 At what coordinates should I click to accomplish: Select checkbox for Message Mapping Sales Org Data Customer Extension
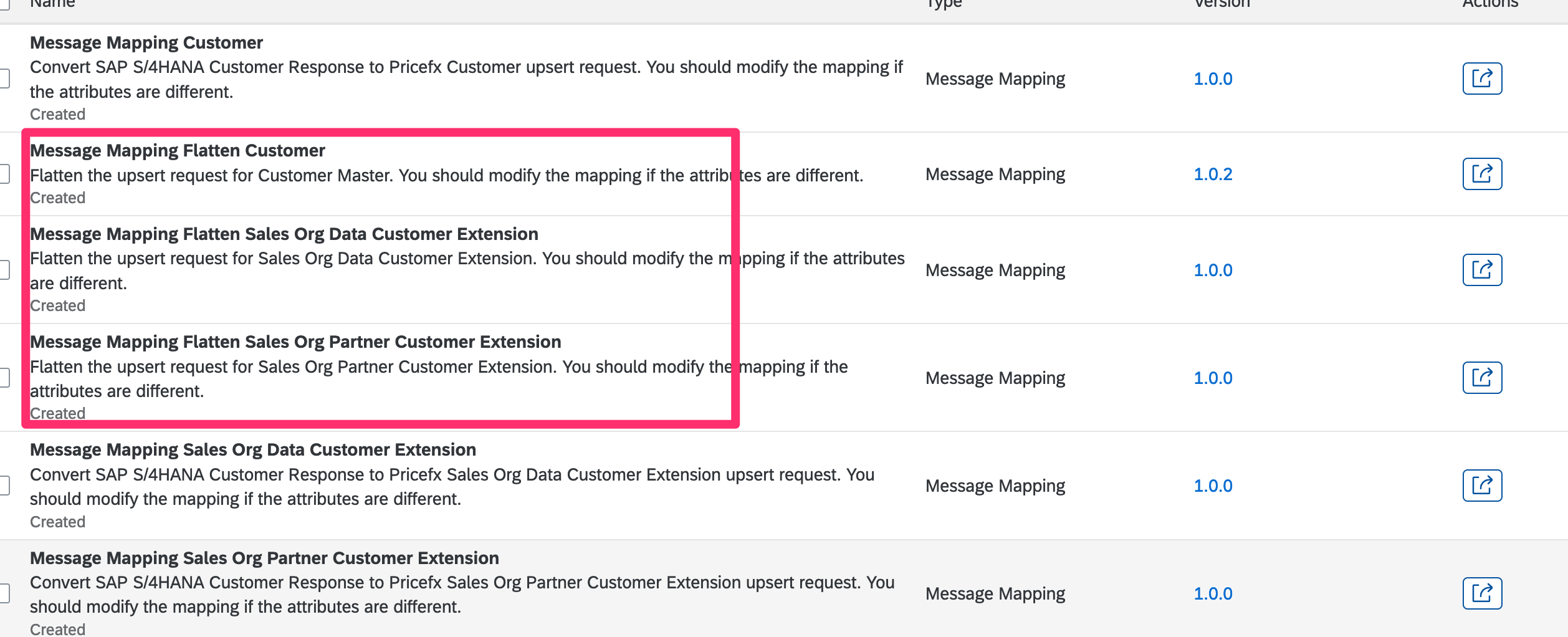click(x=4, y=486)
